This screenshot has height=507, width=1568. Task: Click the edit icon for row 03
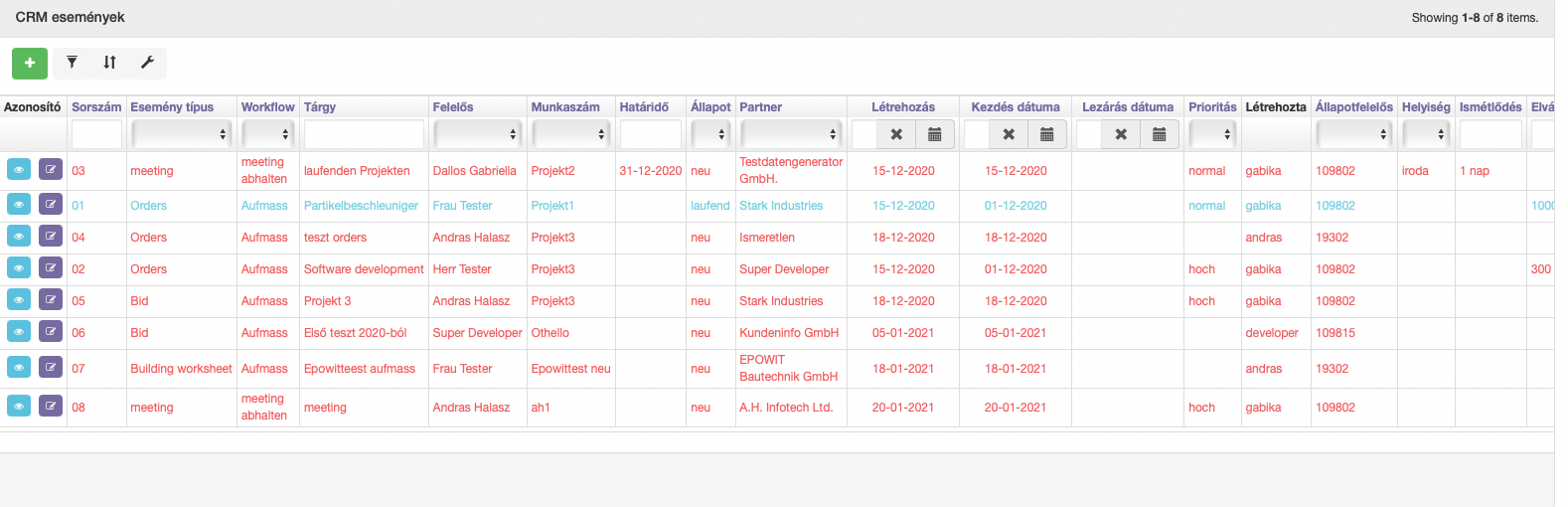[50, 170]
